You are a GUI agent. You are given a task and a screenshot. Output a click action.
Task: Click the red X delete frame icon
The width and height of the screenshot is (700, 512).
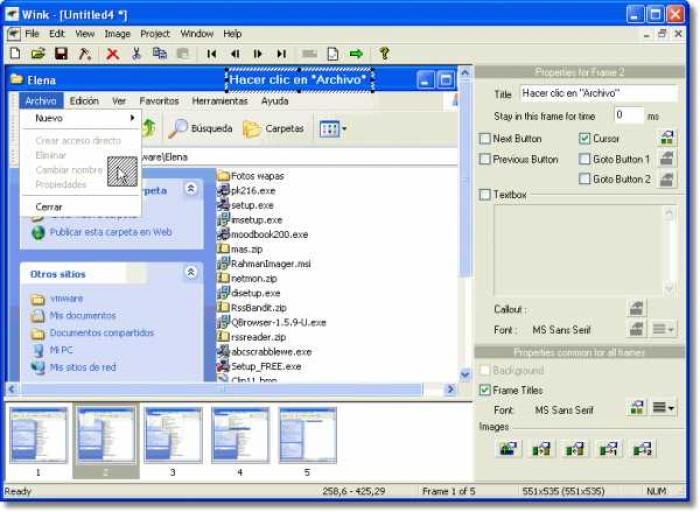pos(112,54)
